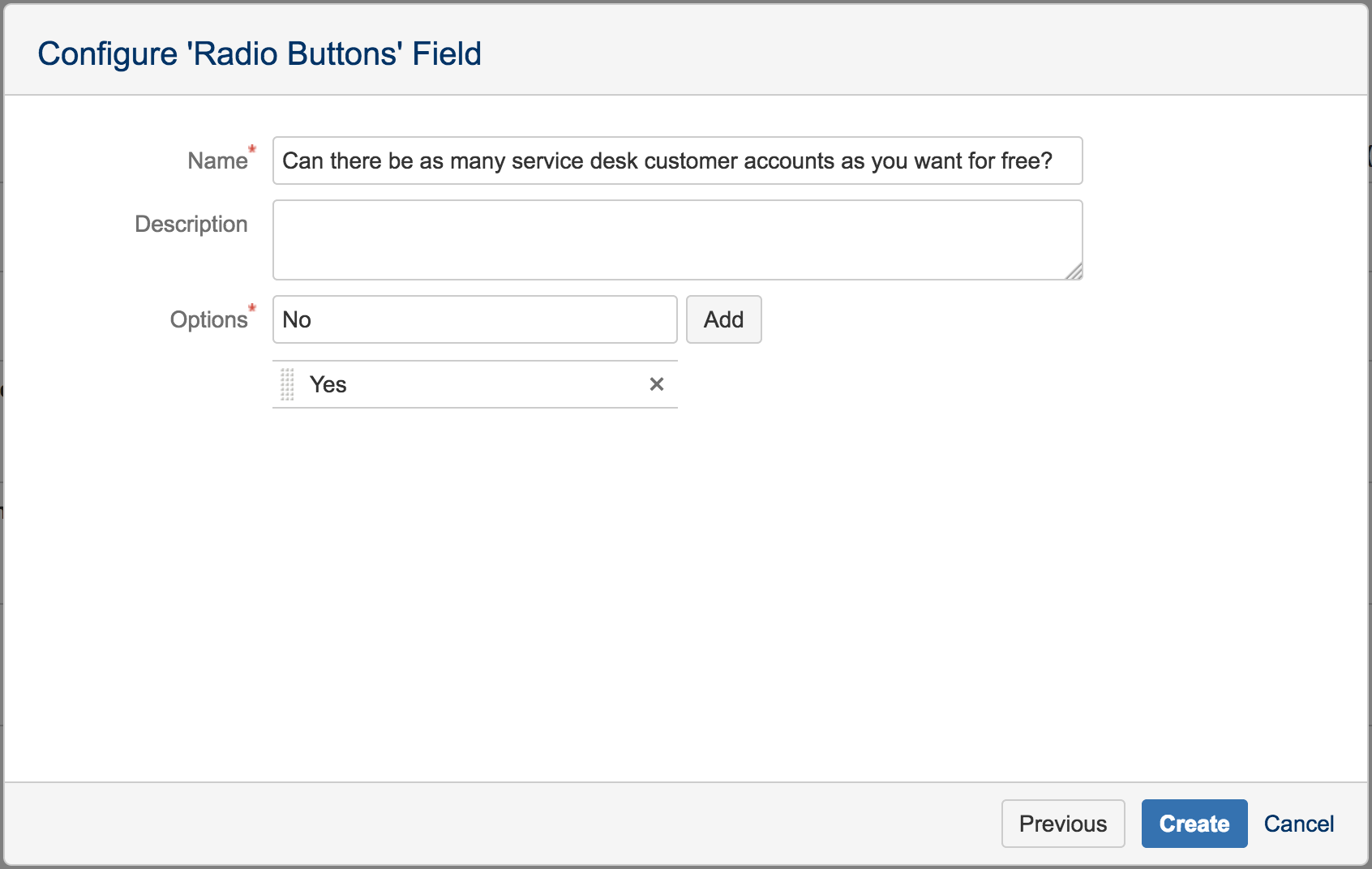Click the dialog title "Configure 'Radio Buttons' Field"
The height and width of the screenshot is (869, 1372).
[x=259, y=54]
